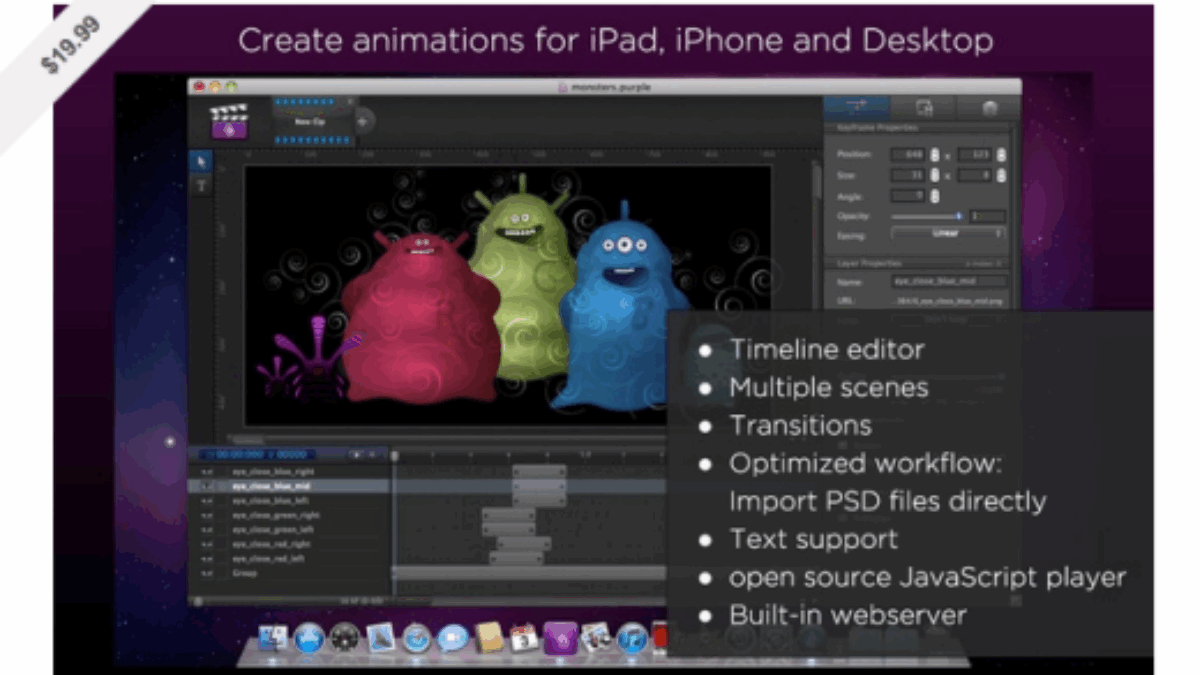
Task: Open iTunes from the Dock
Action: (632, 637)
